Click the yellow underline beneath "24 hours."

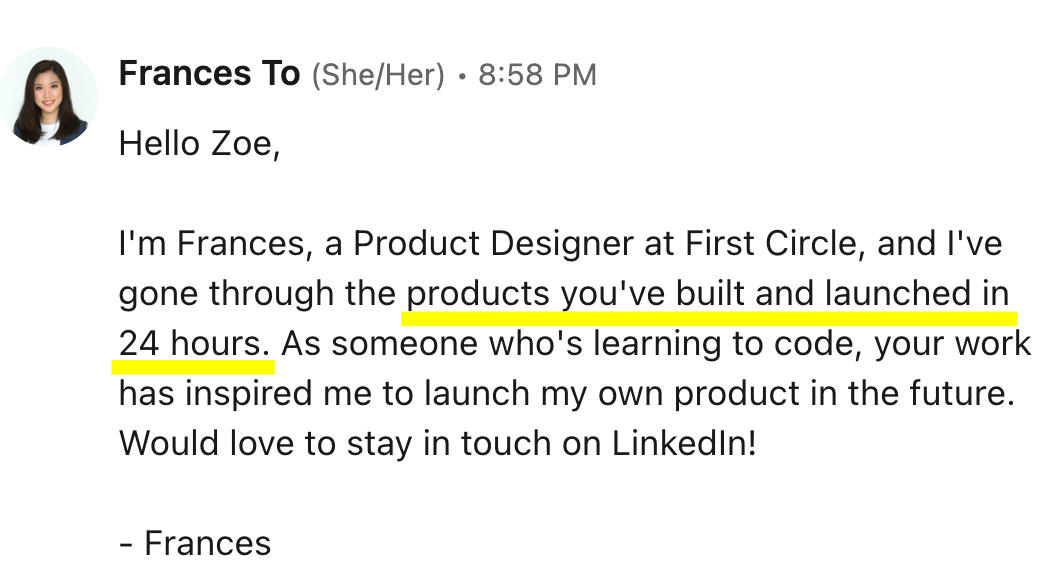click(x=192, y=366)
